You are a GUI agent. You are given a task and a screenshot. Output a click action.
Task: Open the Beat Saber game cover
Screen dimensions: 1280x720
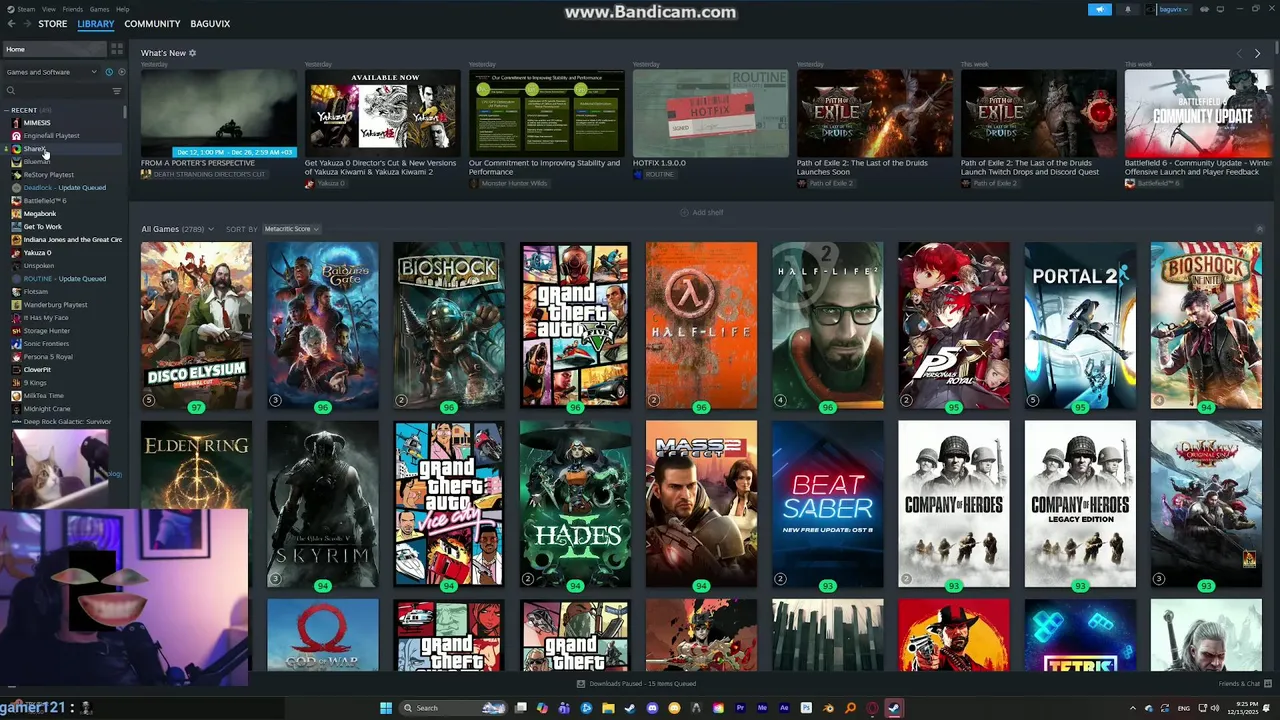828,504
